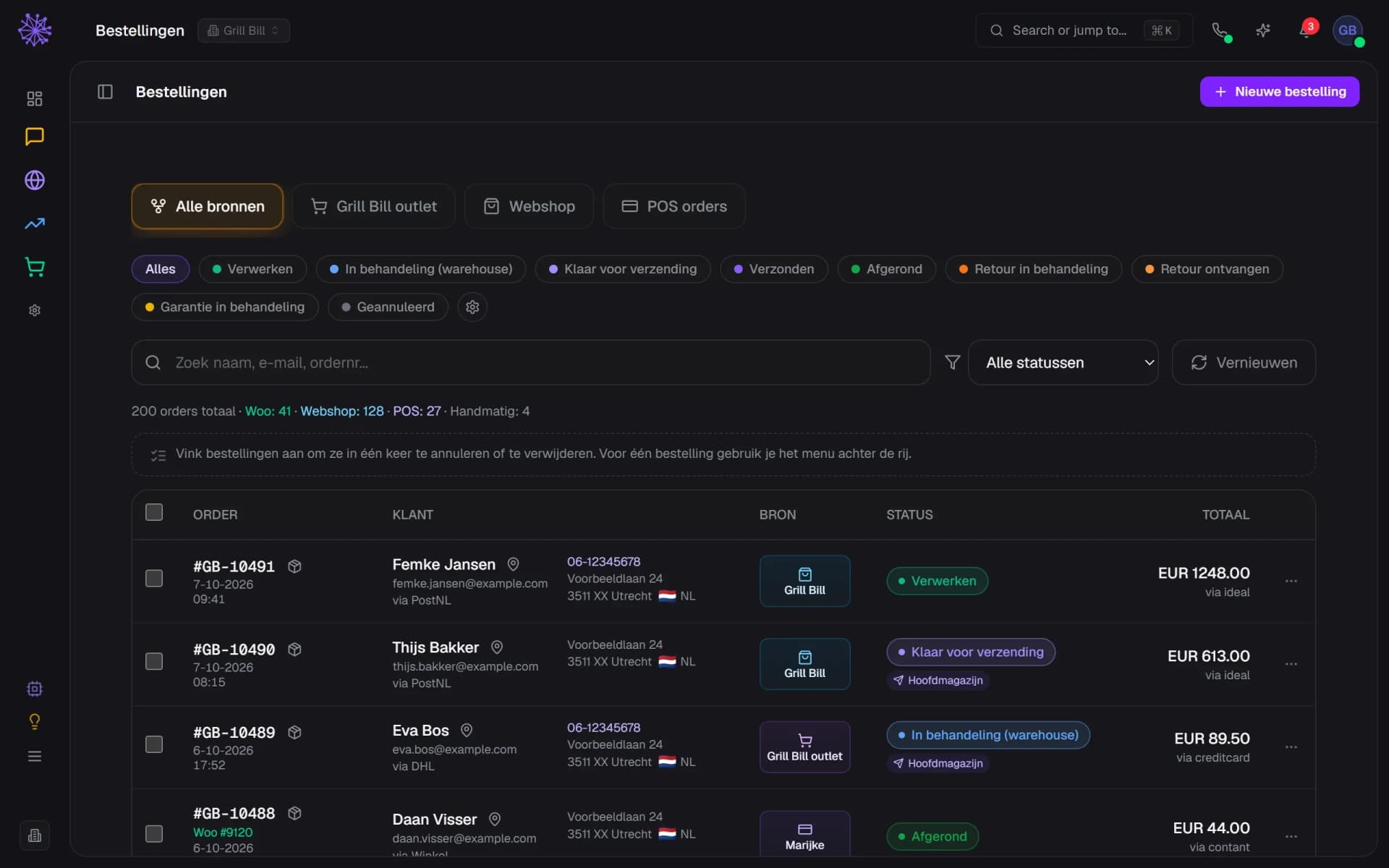1389x868 pixels.
Task: Click the building icon at sidebar bottom
Action: [x=34, y=835]
